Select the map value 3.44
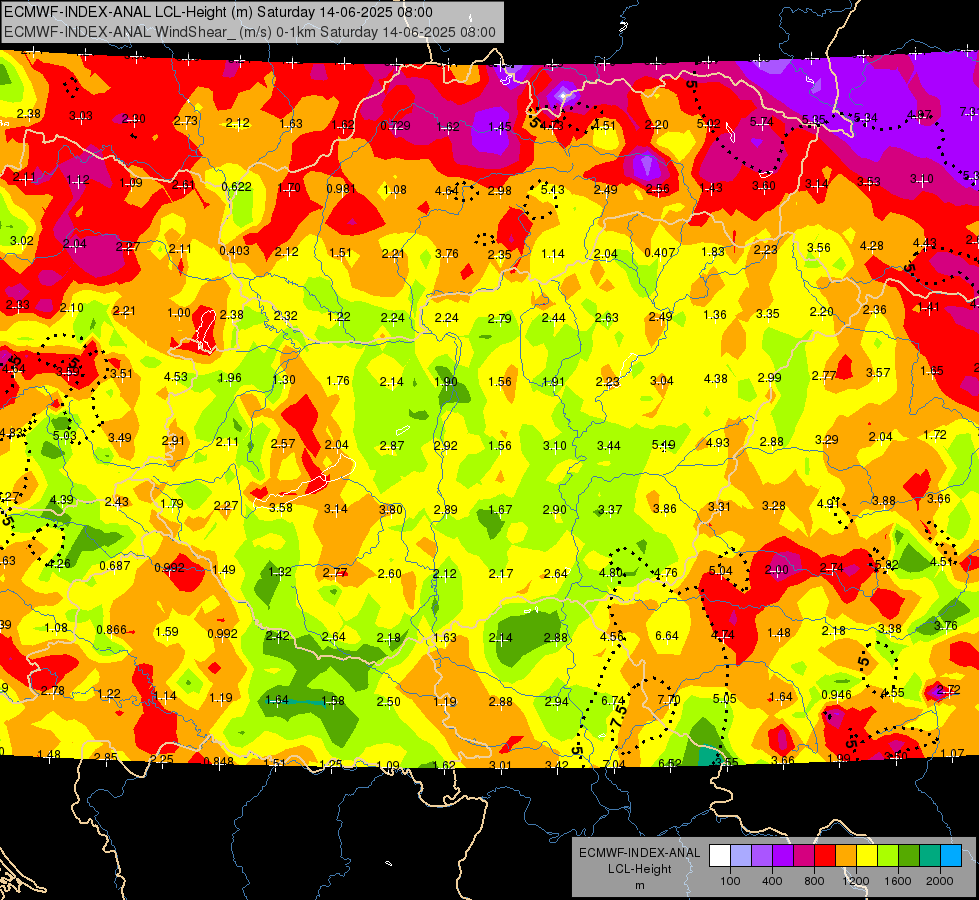 pyautogui.click(x=608, y=445)
